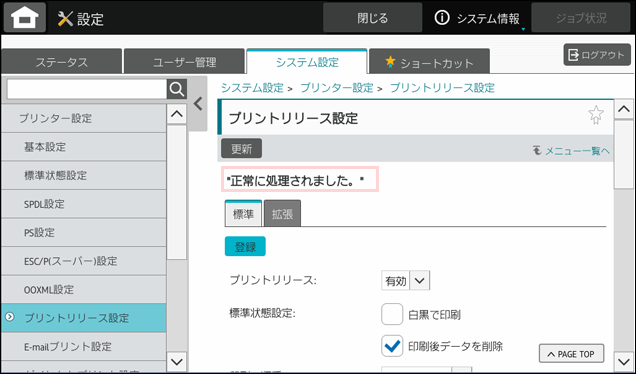Open PS設定 in sidebar
636x374 pixels.
[84, 232]
